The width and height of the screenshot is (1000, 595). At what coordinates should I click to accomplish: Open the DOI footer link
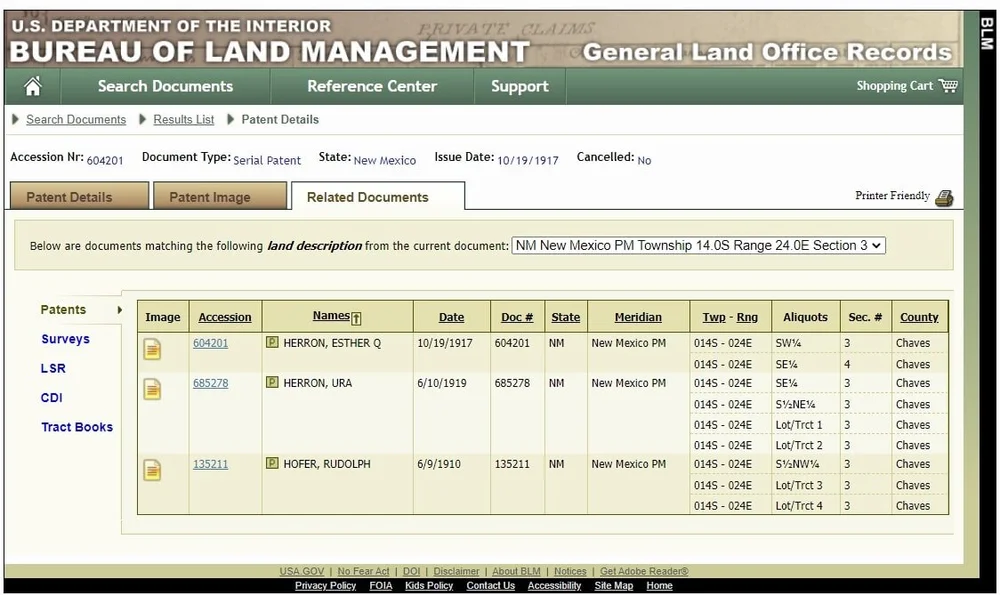[x=411, y=571]
